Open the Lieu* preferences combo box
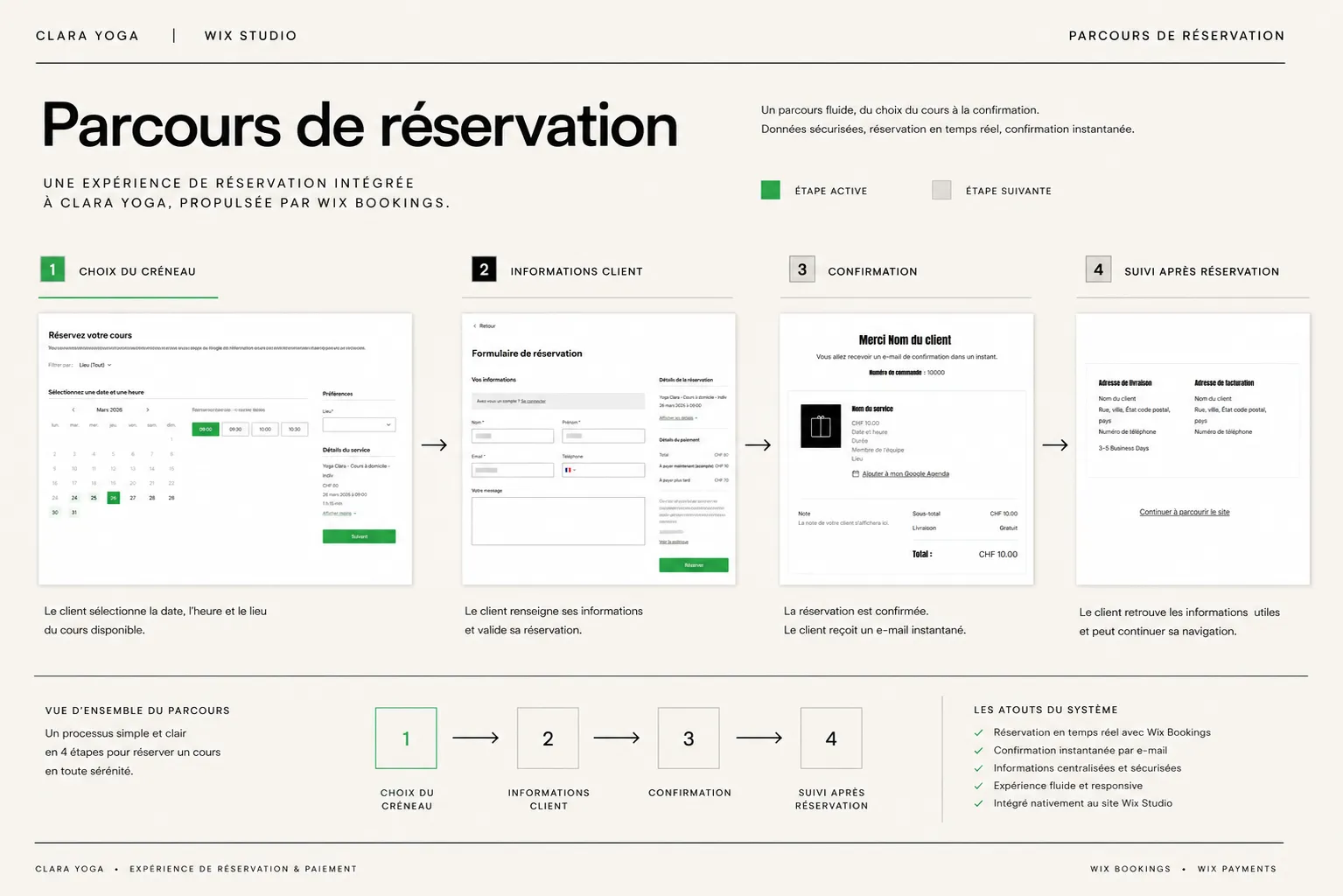 pyautogui.click(x=359, y=424)
